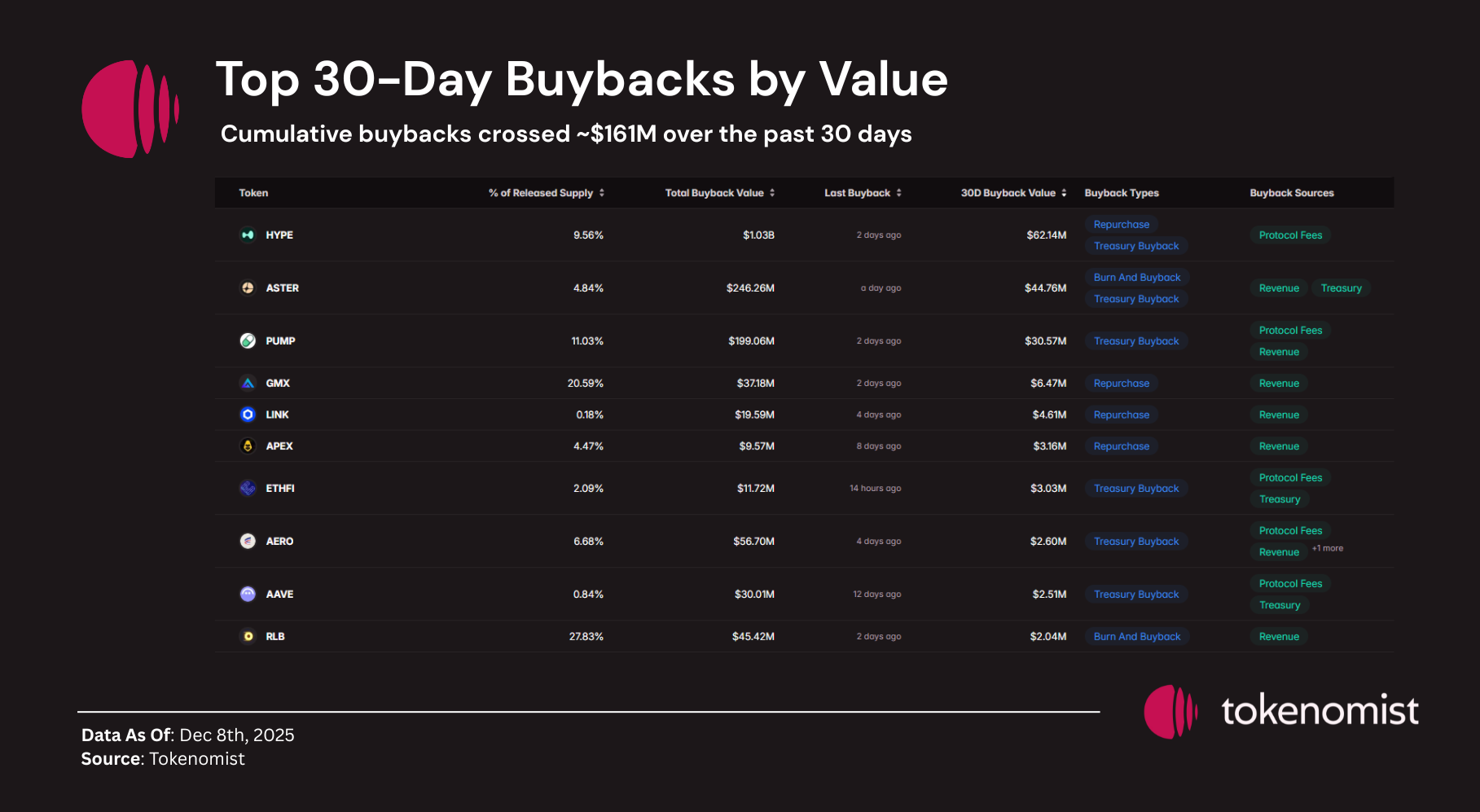The height and width of the screenshot is (812, 1480).
Task: Click GMX's released supply 20.59%
Action: point(586,384)
